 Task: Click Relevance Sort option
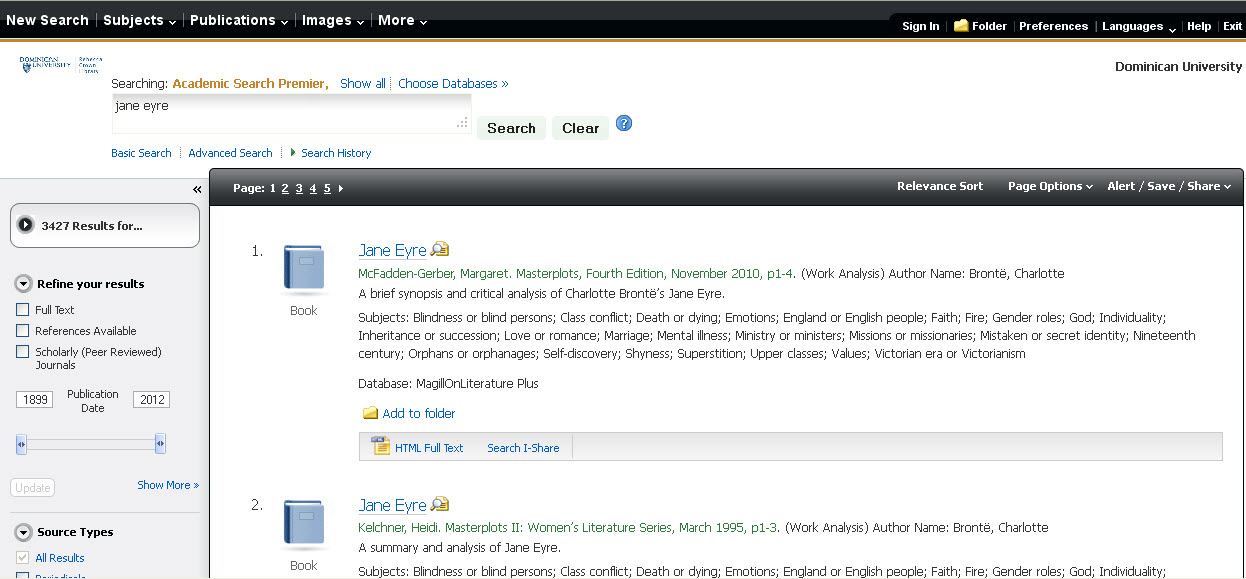(940, 186)
